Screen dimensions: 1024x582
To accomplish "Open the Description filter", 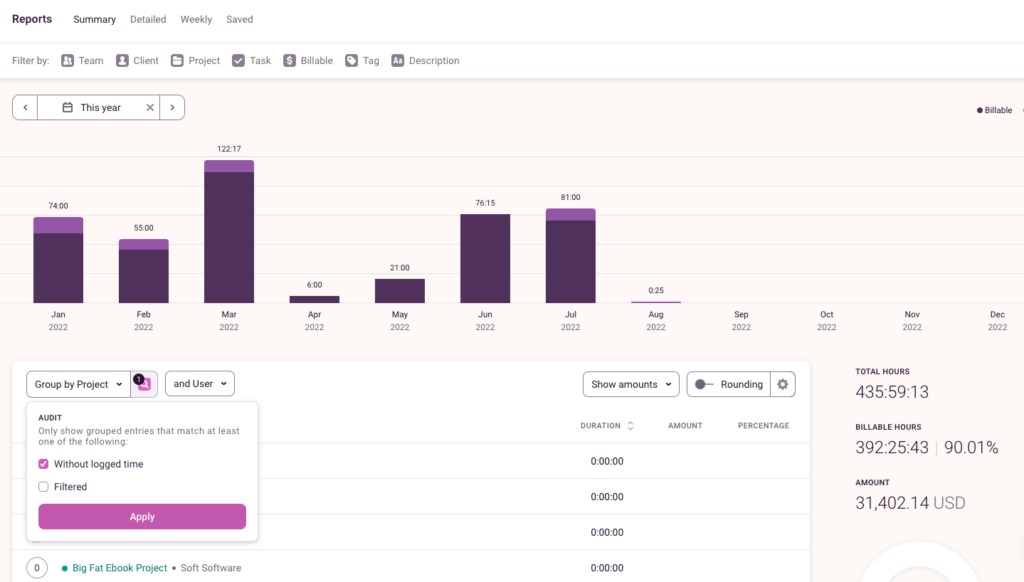I will [x=425, y=60].
